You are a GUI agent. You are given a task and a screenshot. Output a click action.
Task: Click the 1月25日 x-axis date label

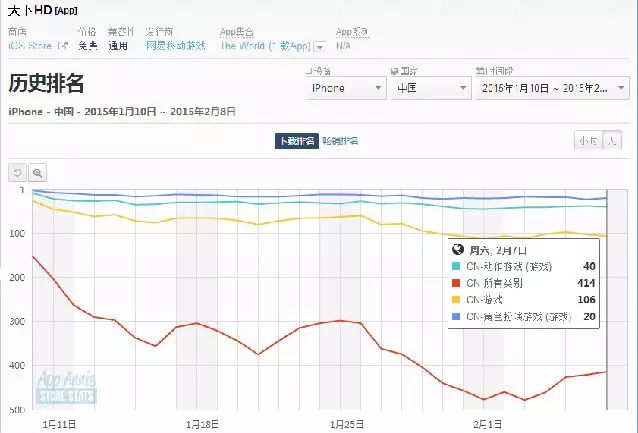(347, 425)
